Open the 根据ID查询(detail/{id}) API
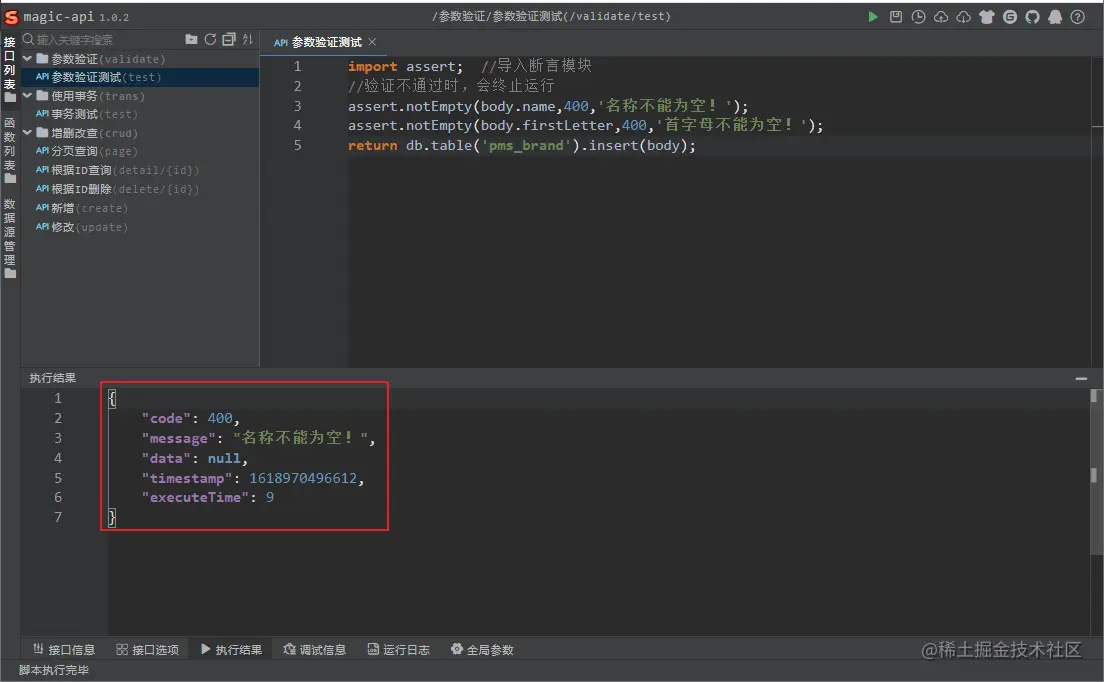Image resolution: width=1104 pixels, height=682 pixels. coord(140,170)
